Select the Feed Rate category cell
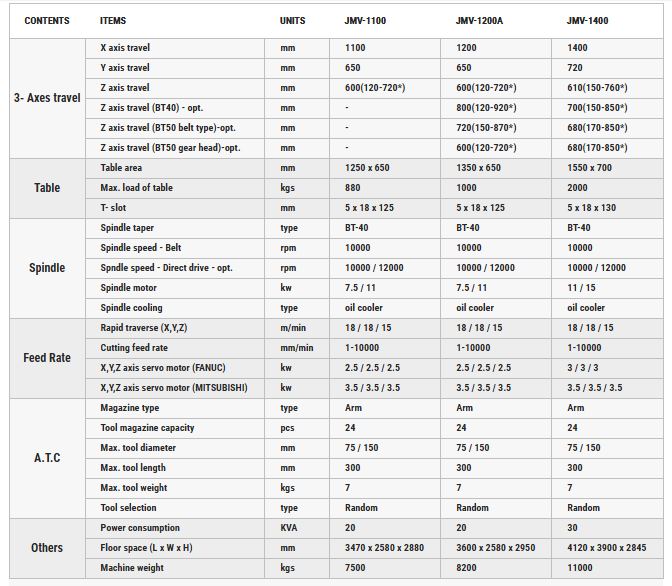 [47, 358]
